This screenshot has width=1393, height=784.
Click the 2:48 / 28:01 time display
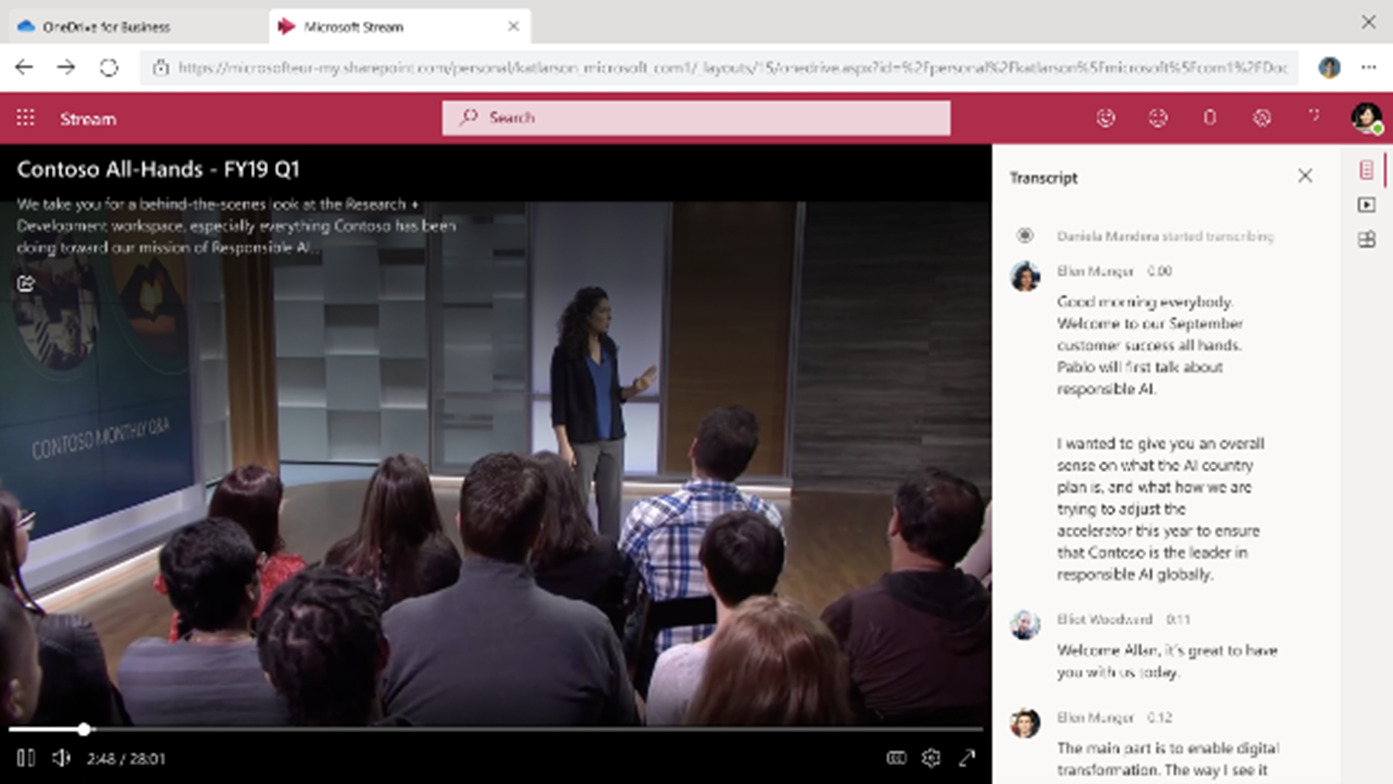click(x=126, y=759)
